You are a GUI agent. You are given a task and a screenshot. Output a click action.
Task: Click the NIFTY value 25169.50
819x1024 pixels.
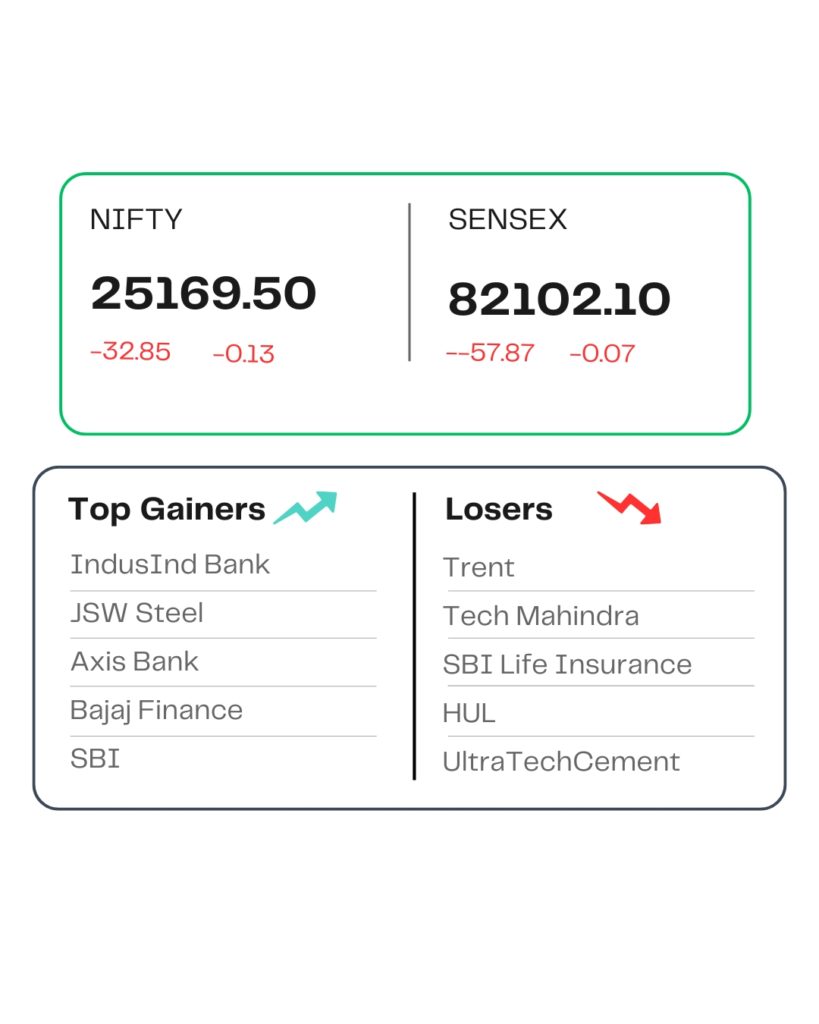tap(204, 293)
